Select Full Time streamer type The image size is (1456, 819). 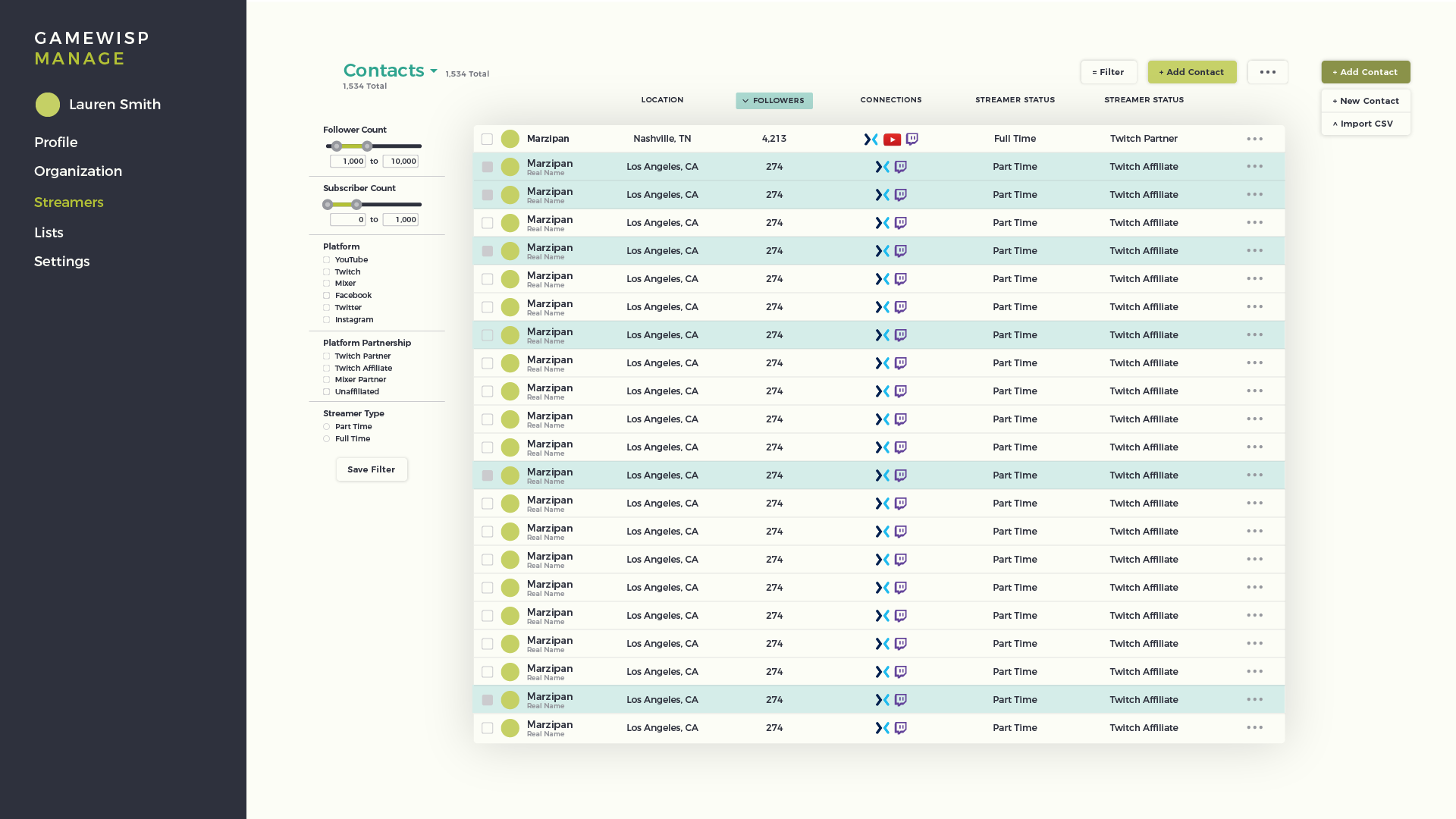[x=327, y=439]
